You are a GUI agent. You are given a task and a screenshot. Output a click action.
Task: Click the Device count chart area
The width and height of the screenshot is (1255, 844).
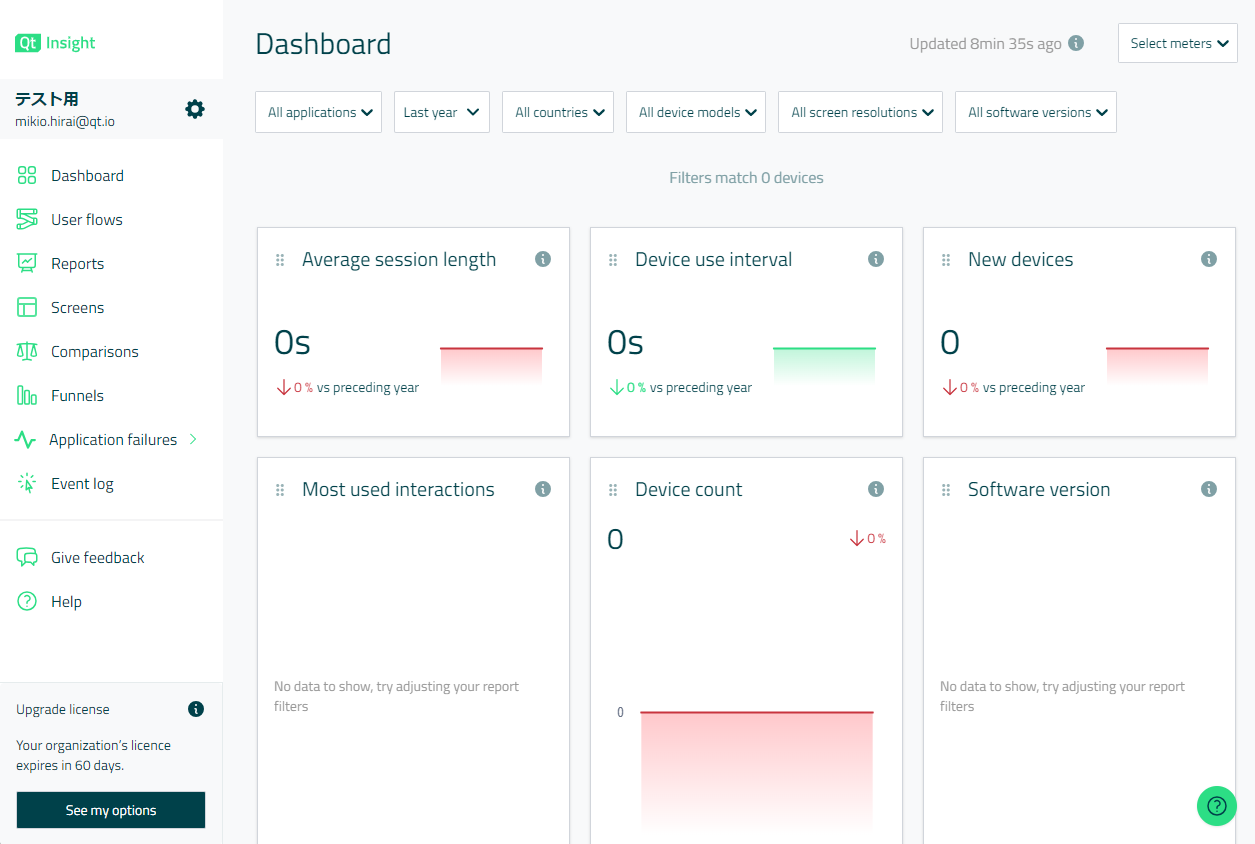pyautogui.click(x=756, y=768)
